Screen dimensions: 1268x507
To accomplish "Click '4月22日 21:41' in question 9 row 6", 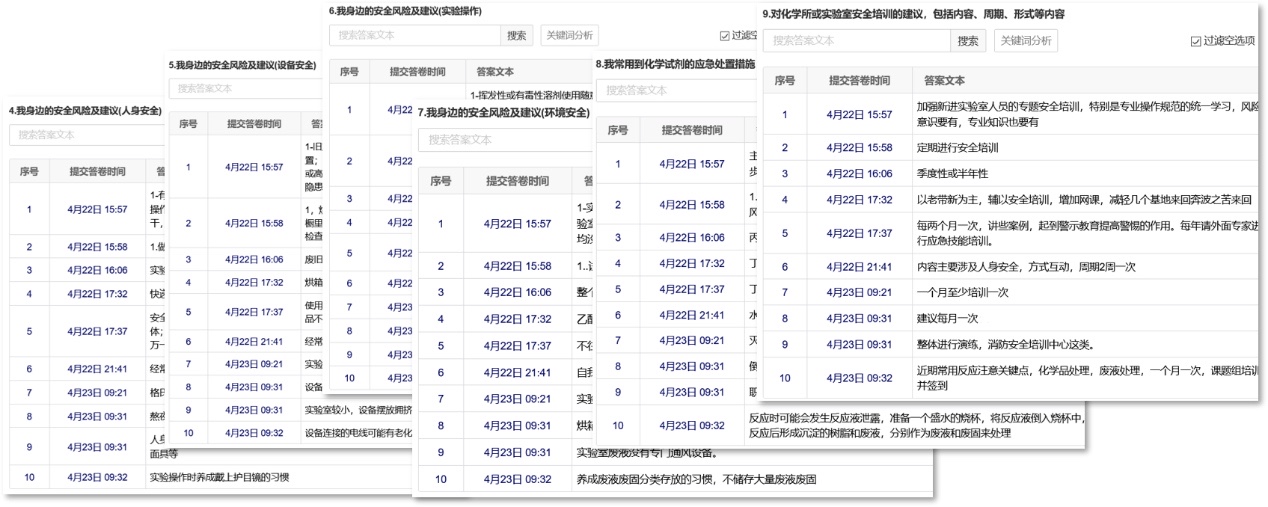I will point(860,266).
